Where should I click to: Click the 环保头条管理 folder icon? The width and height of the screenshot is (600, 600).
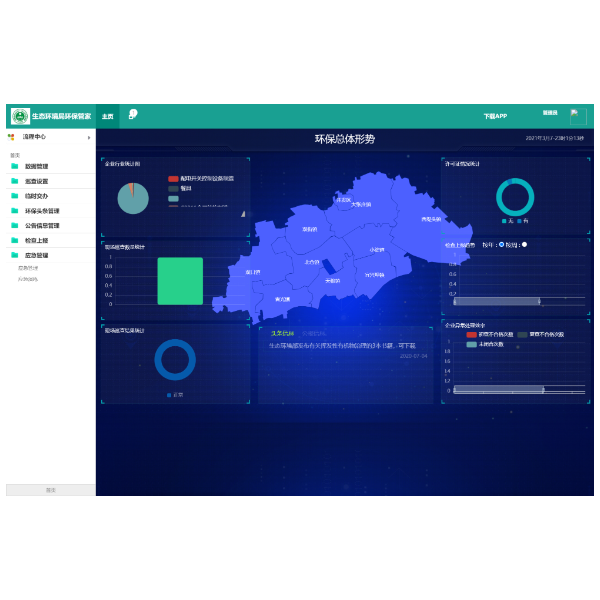(15, 211)
